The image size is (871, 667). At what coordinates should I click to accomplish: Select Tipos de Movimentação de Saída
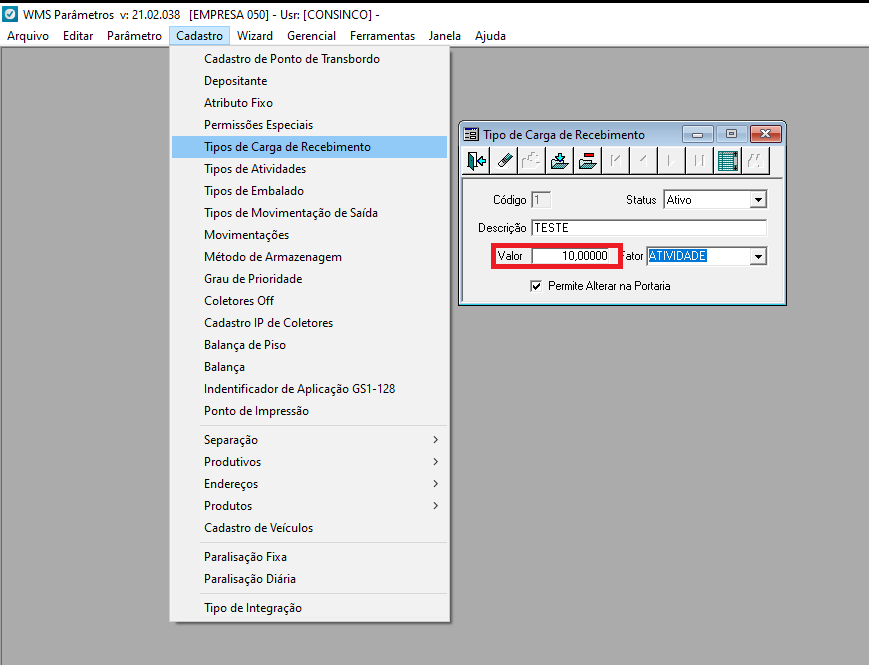(309, 213)
